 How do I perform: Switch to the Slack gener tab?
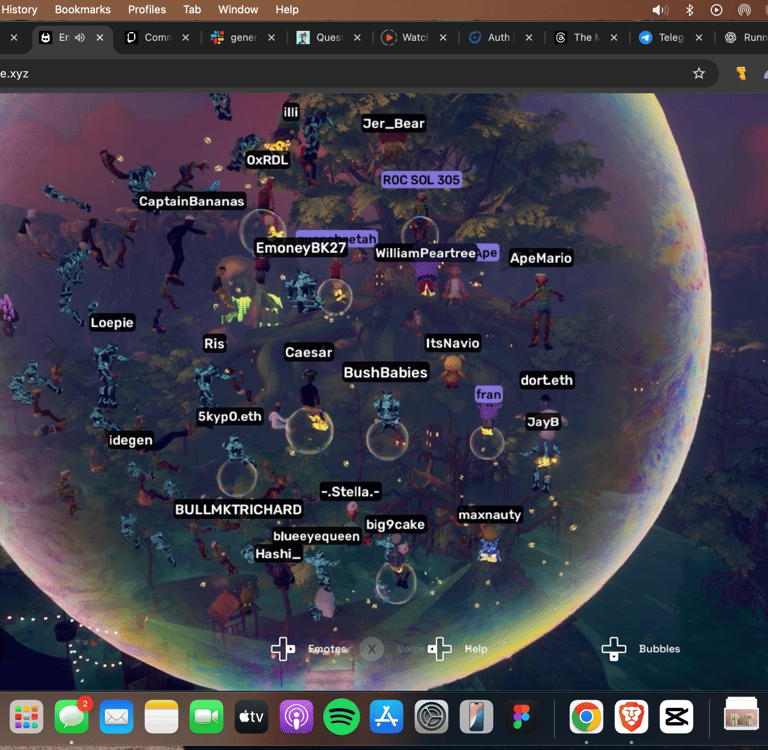[x=235, y=37]
